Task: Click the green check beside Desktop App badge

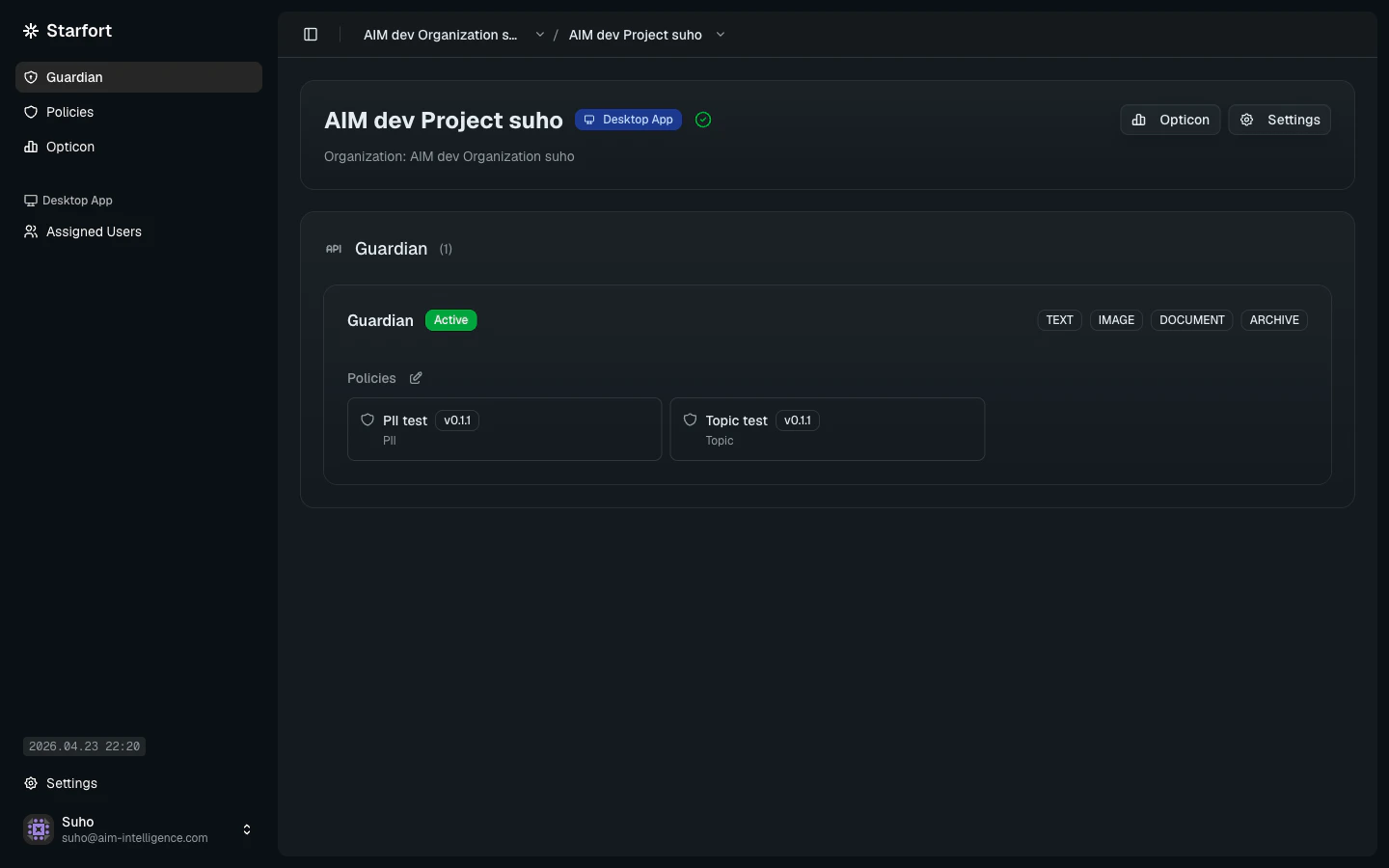Action: 703,120
